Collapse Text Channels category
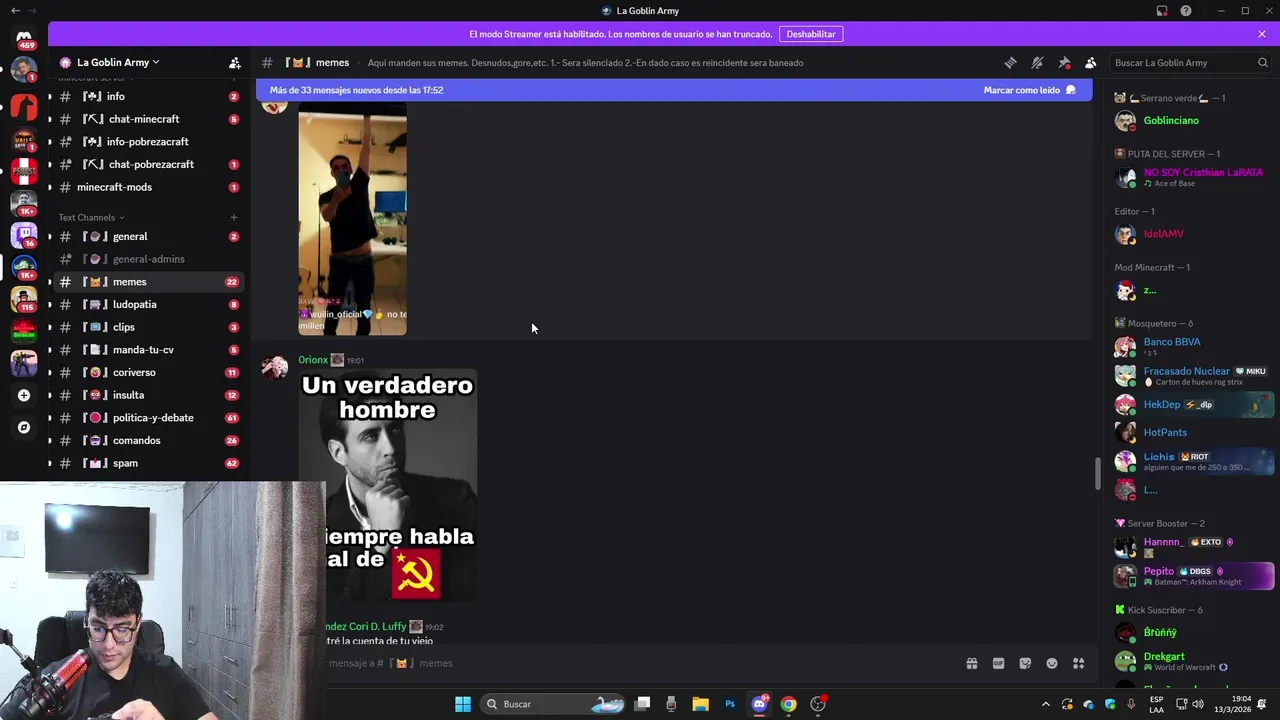Viewport: 1280px width, 720px height. 91,217
